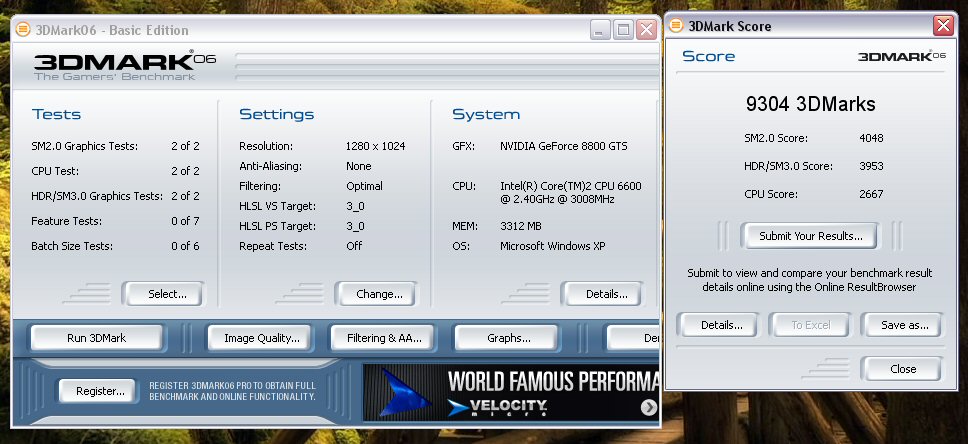Click the 9304 3DMarks score text

(811, 104)
